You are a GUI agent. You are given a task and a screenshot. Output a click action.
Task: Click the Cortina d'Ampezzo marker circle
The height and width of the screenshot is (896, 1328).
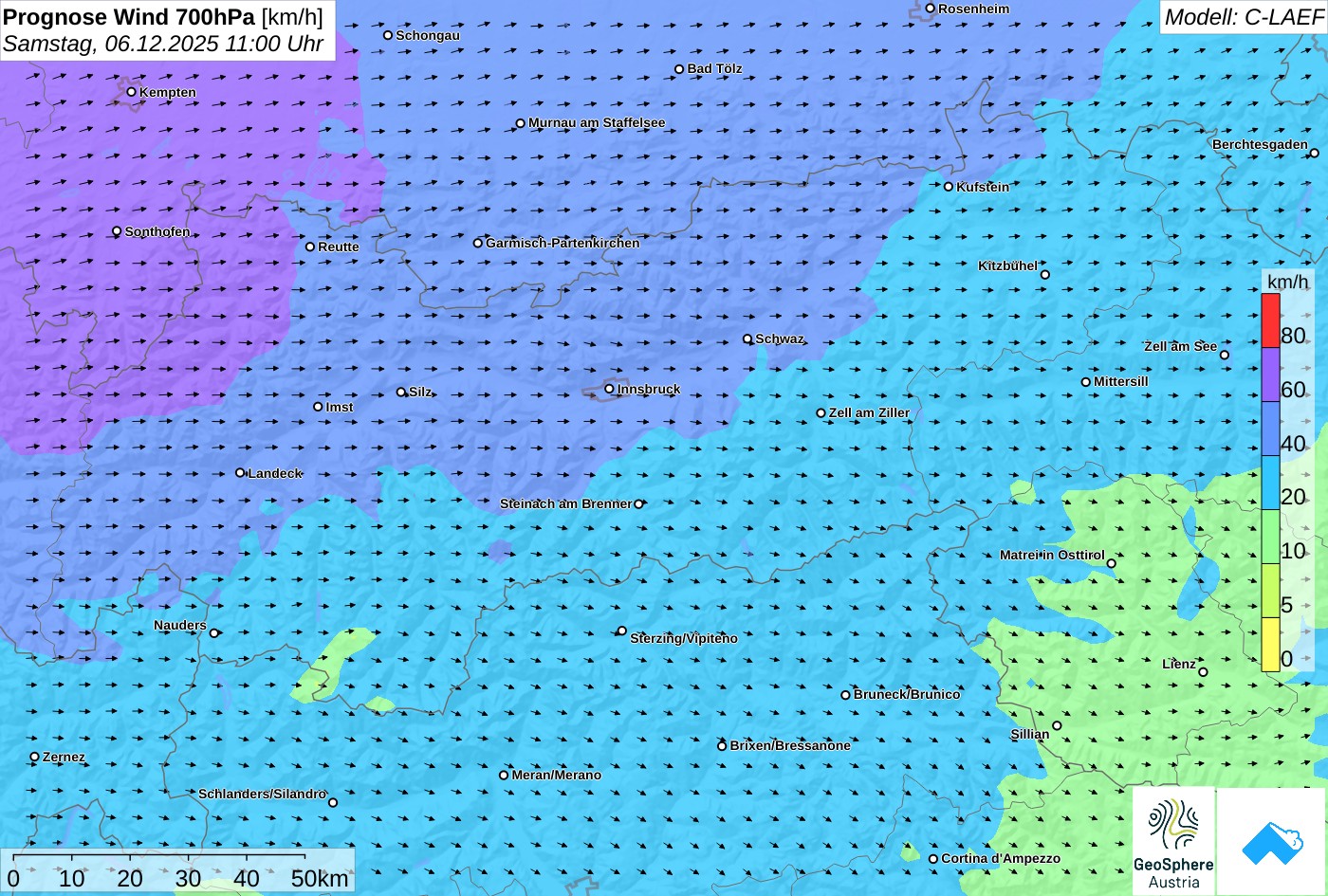[933, 859]
